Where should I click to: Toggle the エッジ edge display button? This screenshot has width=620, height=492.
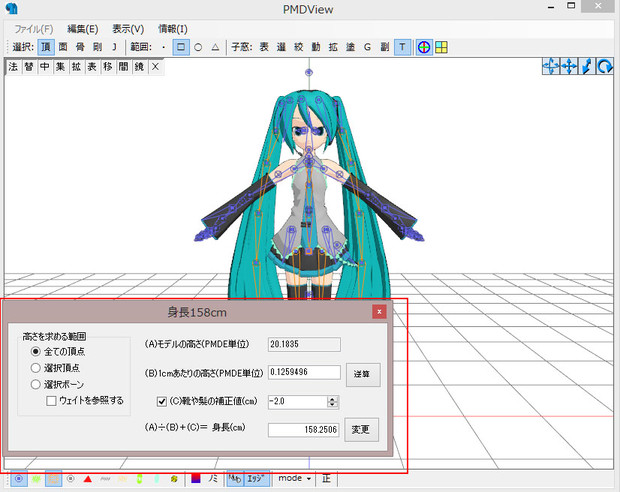(x=257, y=479)
